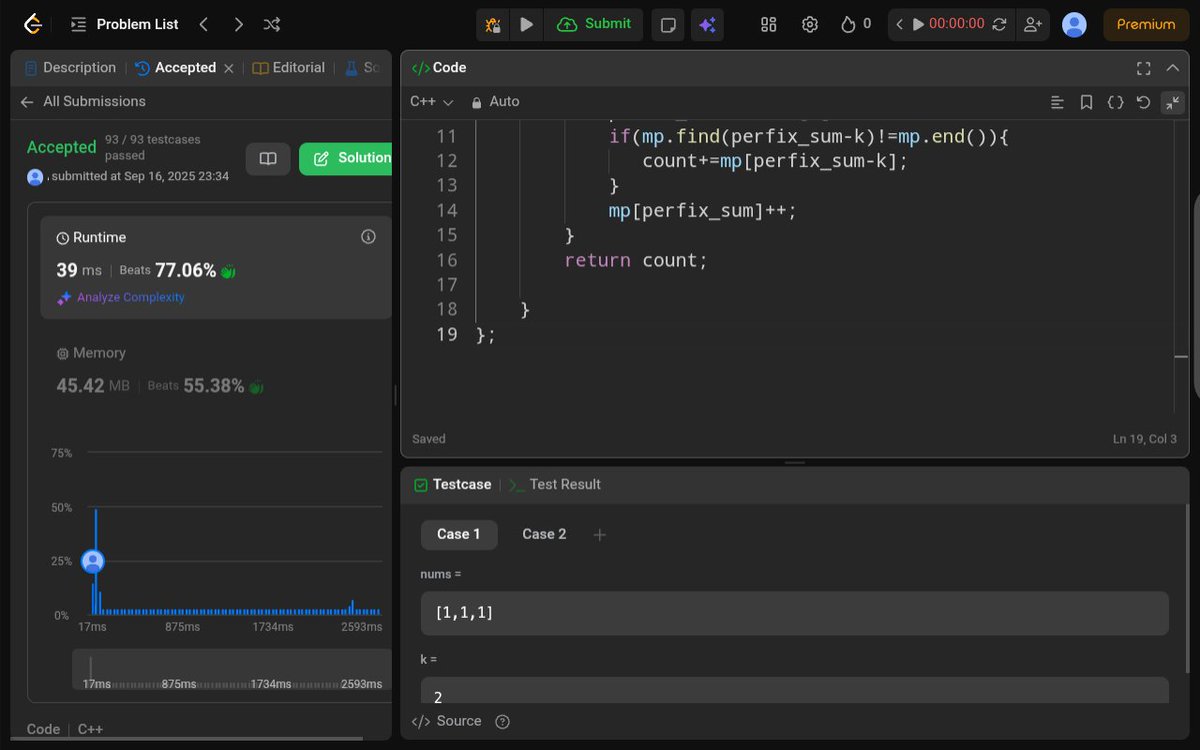Run the code with the play icon
Screen dimensions: 1200x750
[526, 24]
